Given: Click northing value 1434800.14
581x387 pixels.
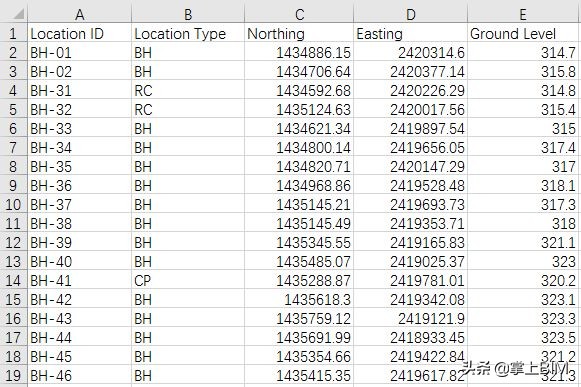Looking at the screenshot, I should click(299, 147).
